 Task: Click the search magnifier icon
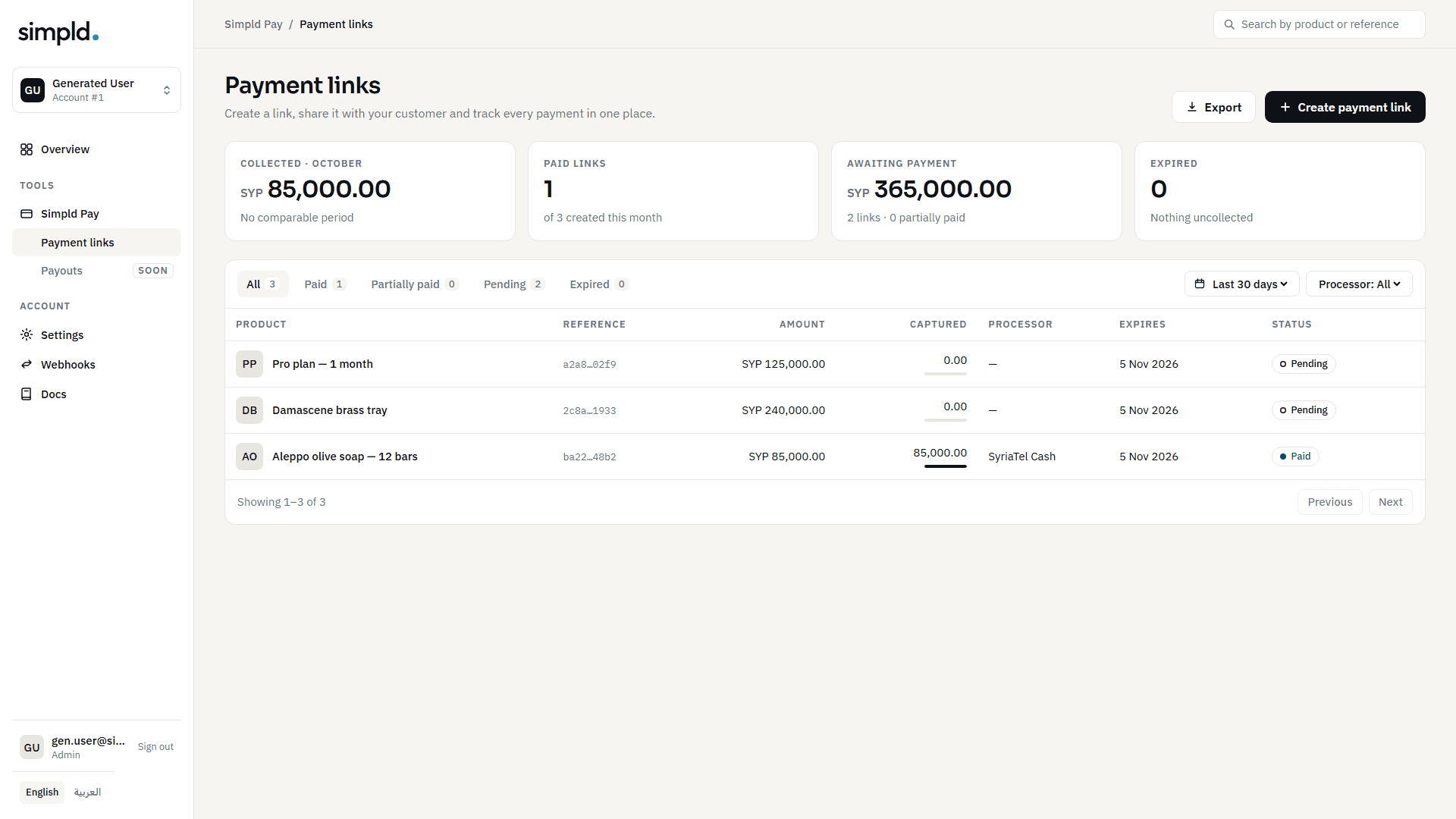pyautogui.click(x=1229, y=24)
